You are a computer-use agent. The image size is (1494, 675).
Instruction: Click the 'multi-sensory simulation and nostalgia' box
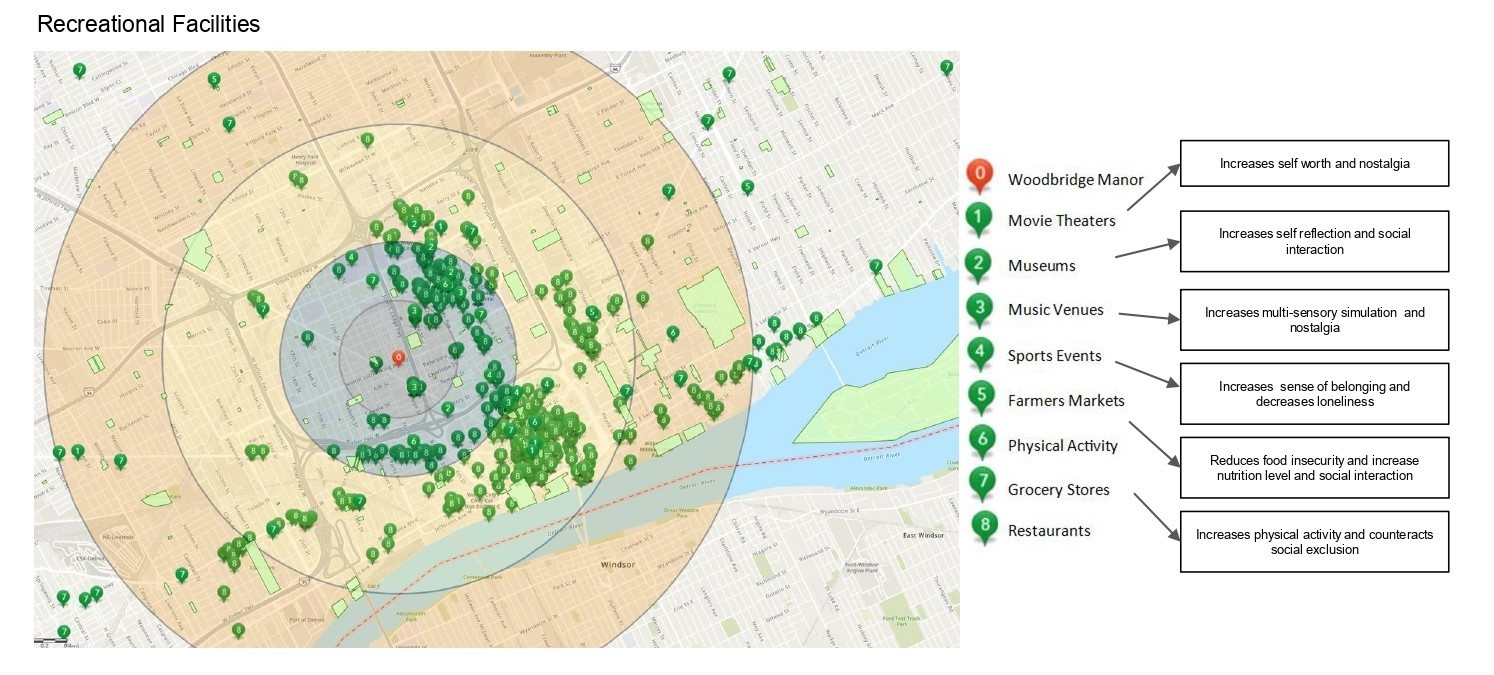[x=1314, y=320]
